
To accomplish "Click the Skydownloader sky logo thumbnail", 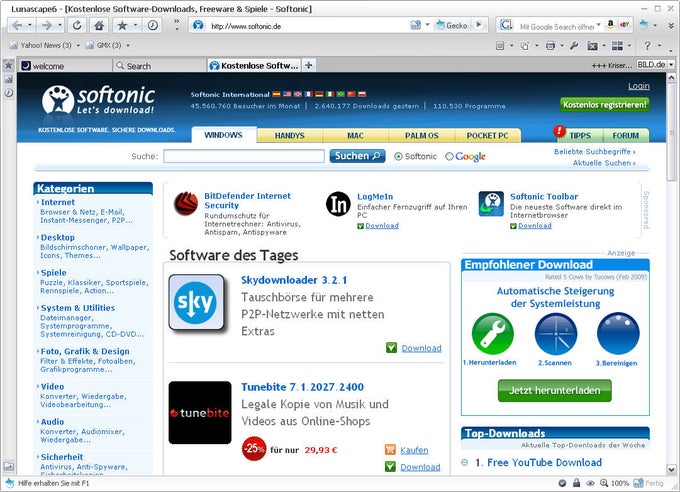I will point(197,302).
